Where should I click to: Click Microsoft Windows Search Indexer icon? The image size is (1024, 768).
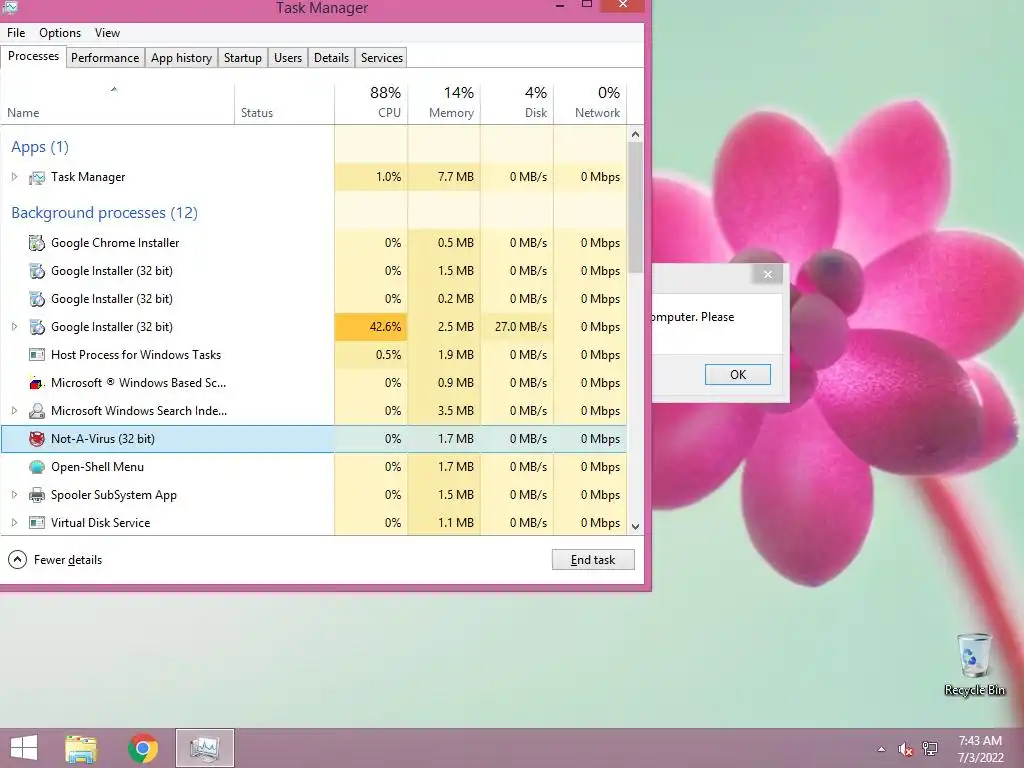tap(37, 411)
